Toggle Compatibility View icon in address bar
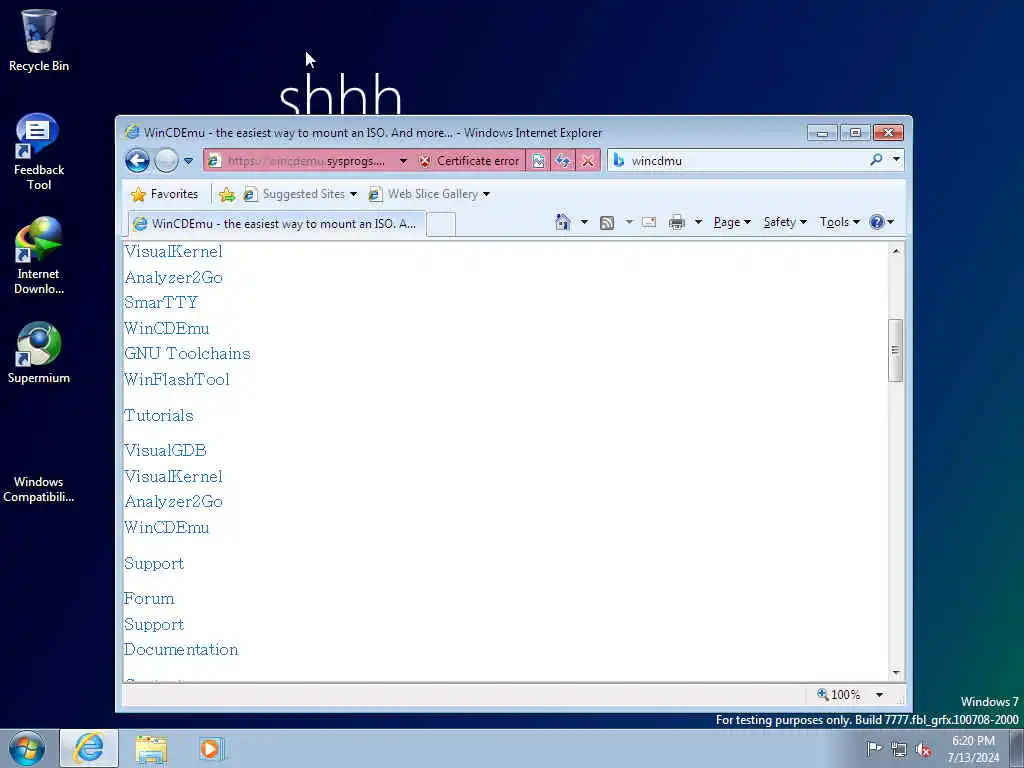Image resolution: width=1024 pixels, height=768 pixels. click(538, 161)
